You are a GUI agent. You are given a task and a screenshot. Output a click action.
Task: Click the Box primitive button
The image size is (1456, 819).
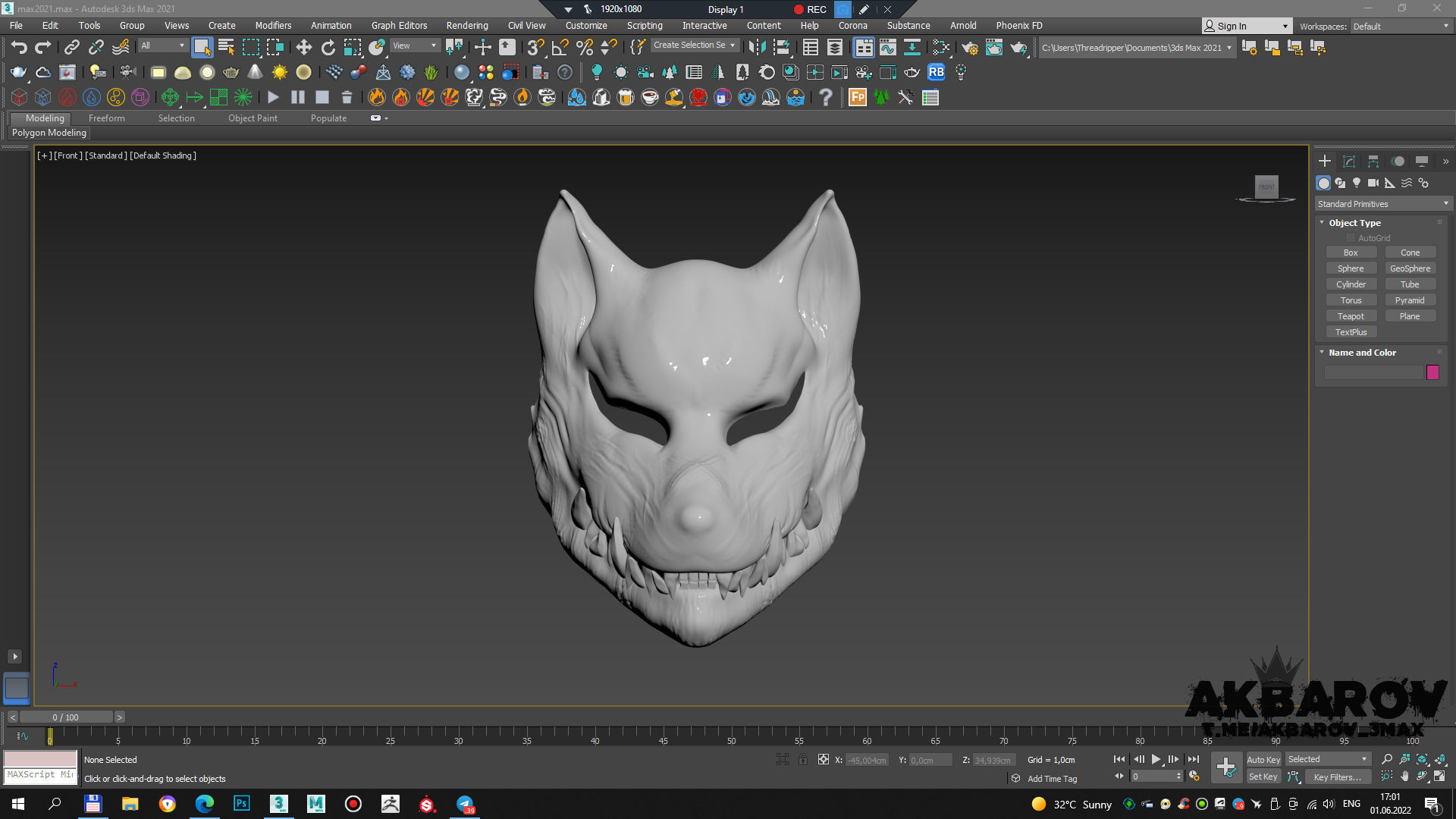click(x=1351, y=253)
